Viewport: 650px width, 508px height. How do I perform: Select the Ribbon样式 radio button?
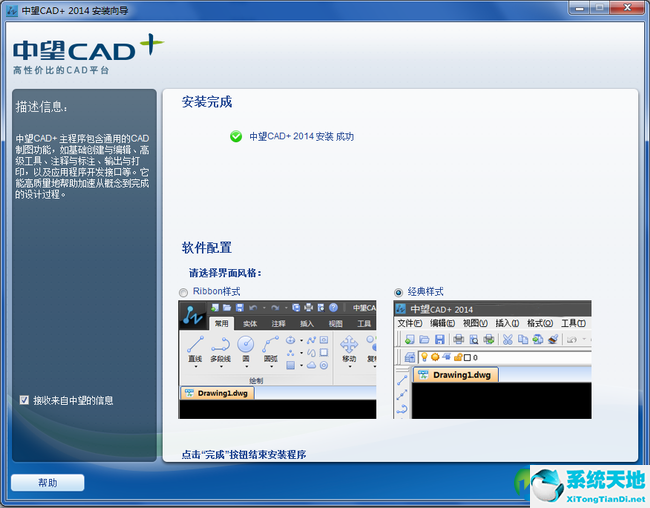point(183,292)
